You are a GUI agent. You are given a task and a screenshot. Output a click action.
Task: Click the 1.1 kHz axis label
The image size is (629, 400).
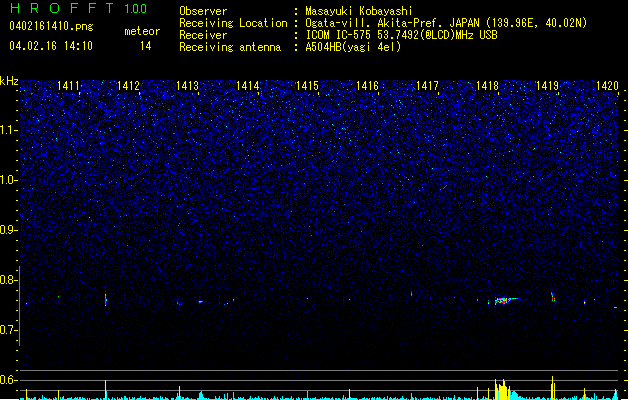pos(8,130)
